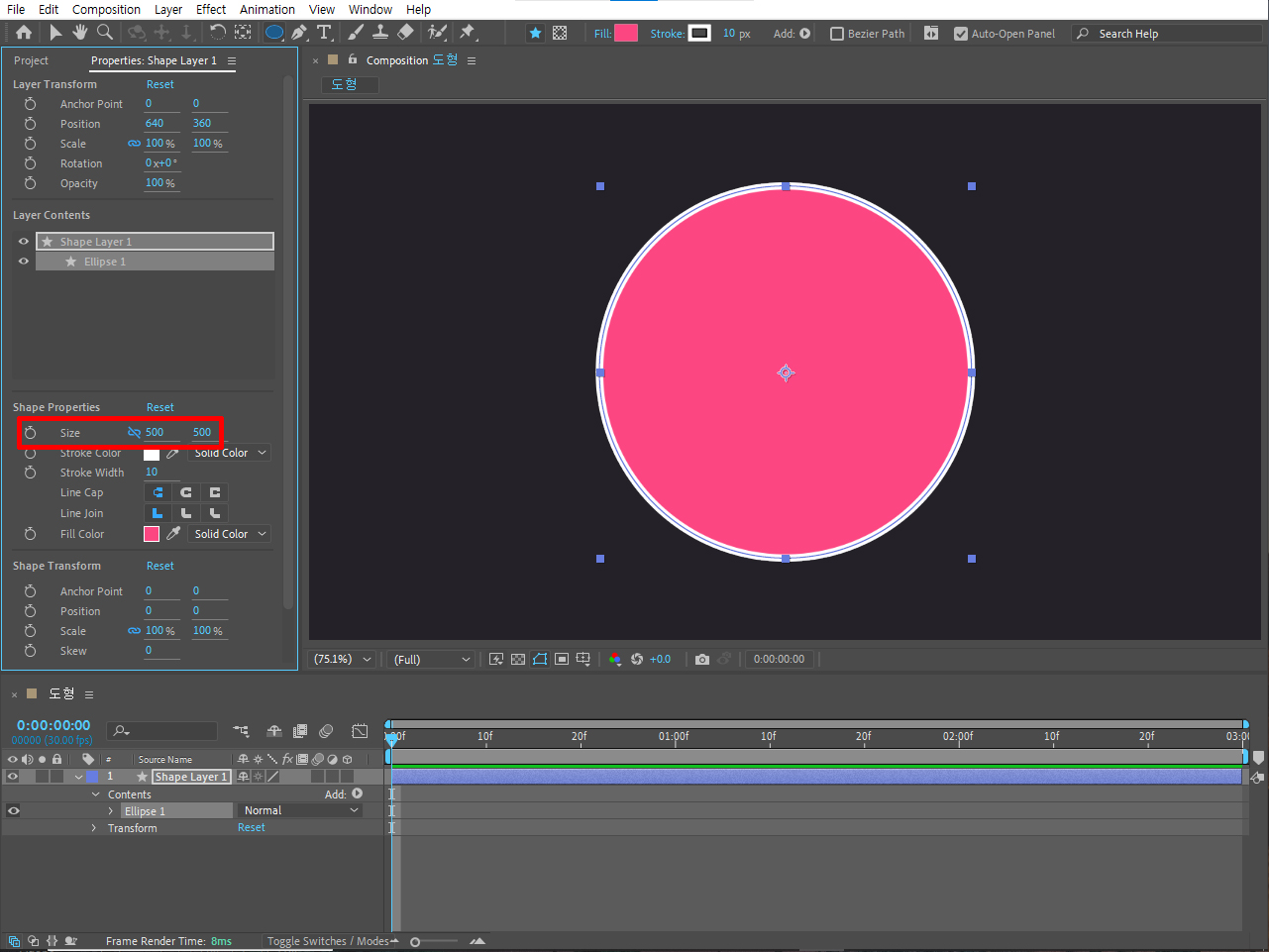Toggle the Auto-Open Panel checkbox
This screenshot has height=952, width=1269.
[961, 34]
